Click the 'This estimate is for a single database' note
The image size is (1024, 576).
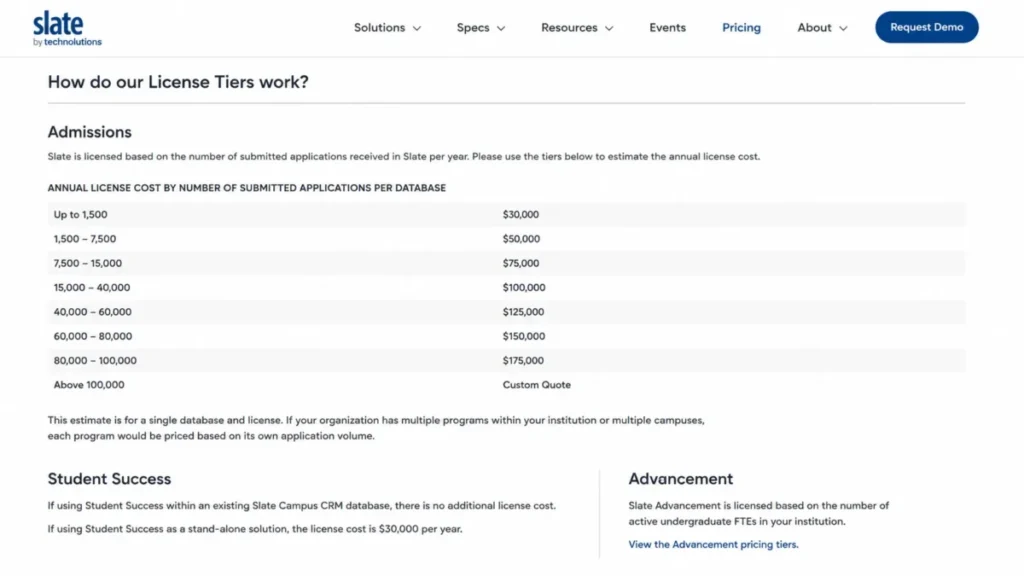(376, 428)
